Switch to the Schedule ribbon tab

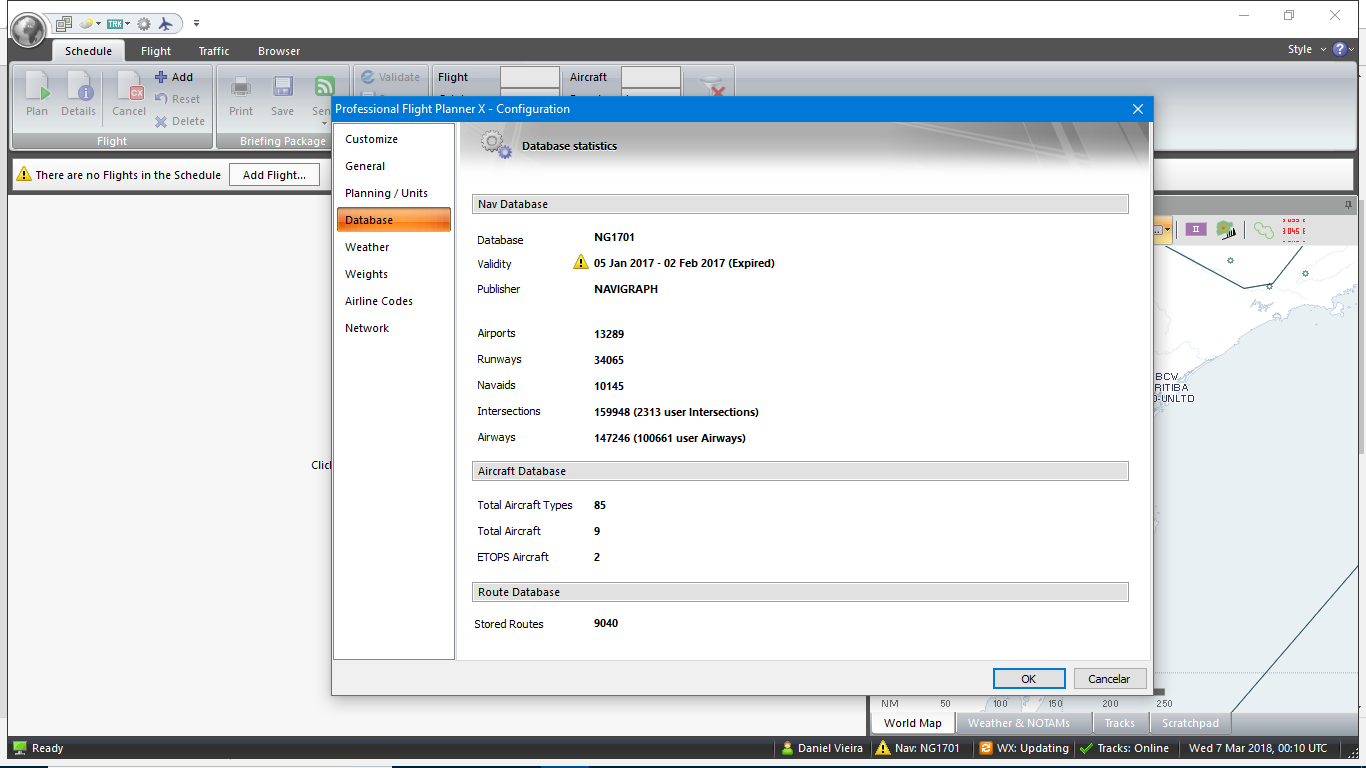pos(88,51)
